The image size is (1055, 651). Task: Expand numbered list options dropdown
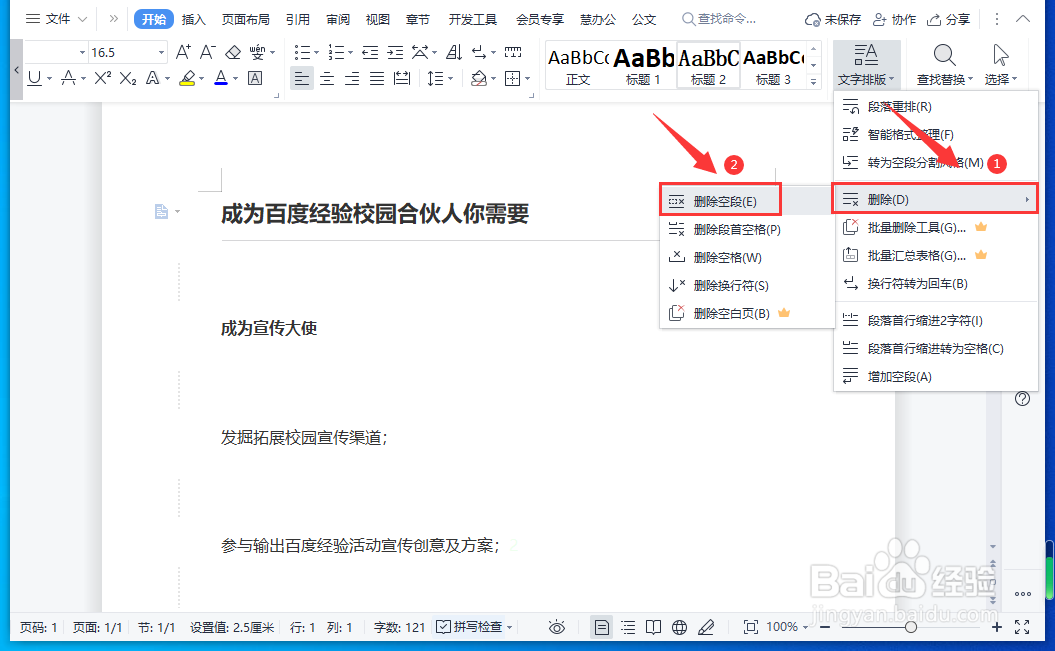tap(350, 52)
